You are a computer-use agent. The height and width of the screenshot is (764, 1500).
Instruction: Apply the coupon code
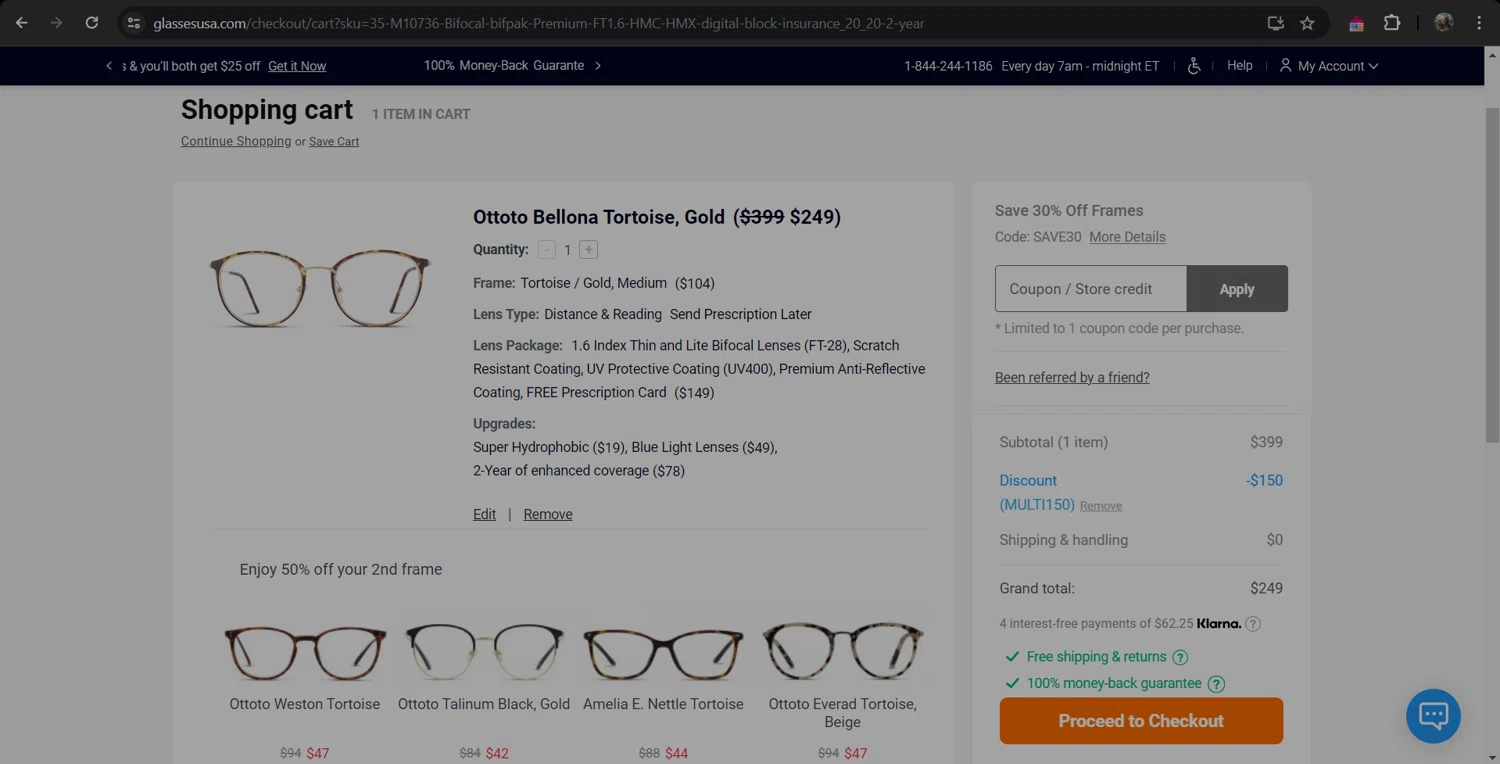[1237, 289]
